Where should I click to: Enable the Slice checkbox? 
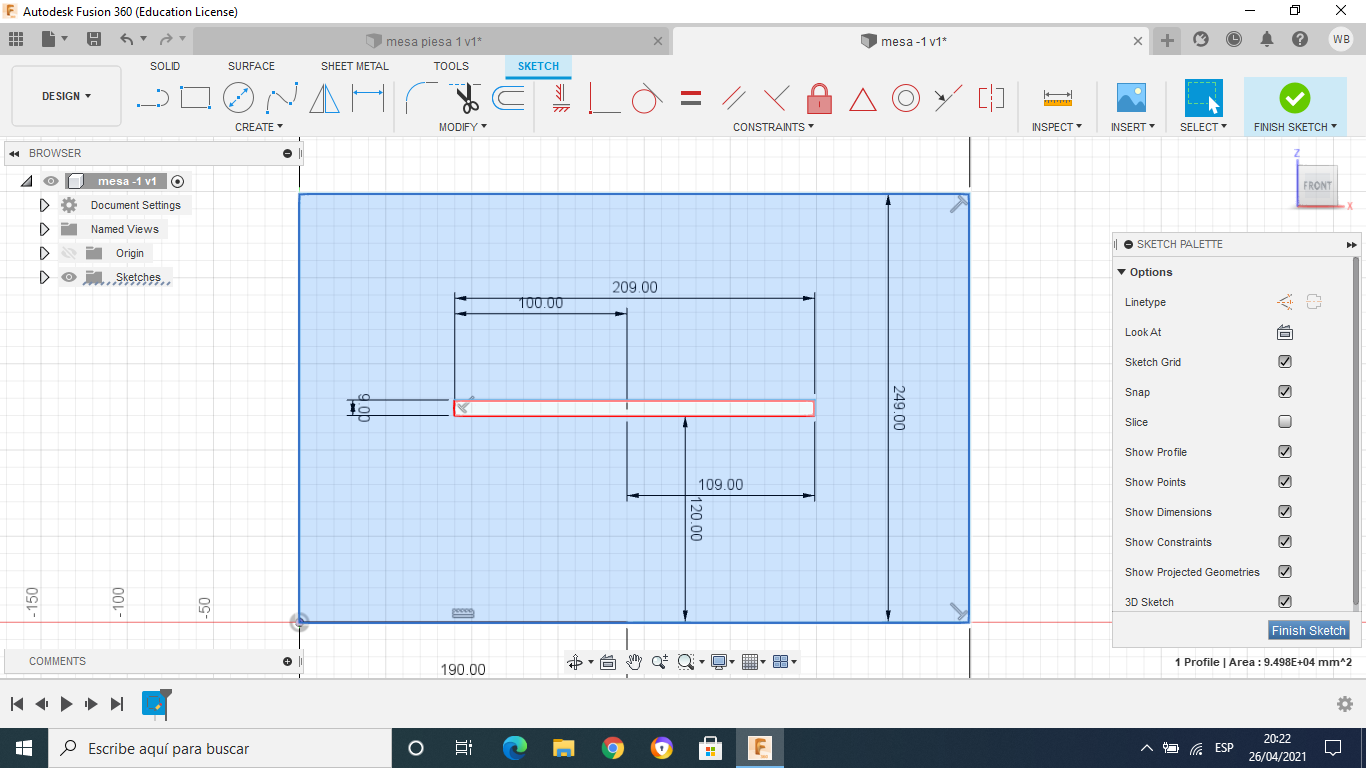(1285, 422)
